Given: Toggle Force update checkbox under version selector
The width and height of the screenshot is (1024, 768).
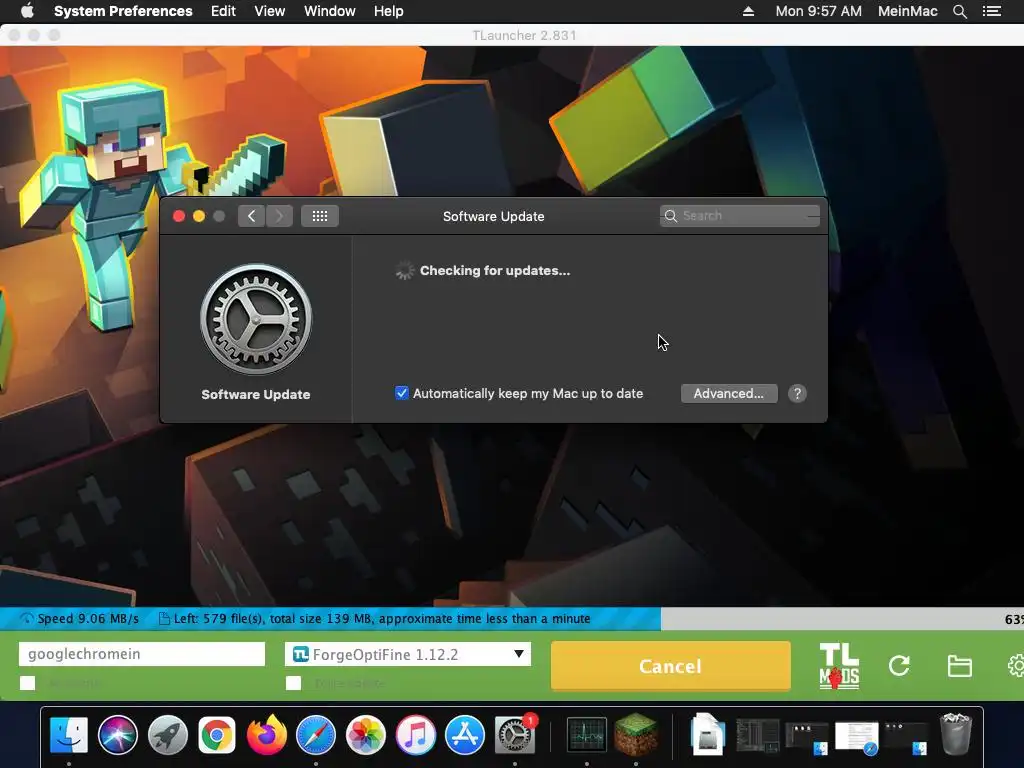Looking at the screenshot, I should pyautogui.click(x=294, y=683).
